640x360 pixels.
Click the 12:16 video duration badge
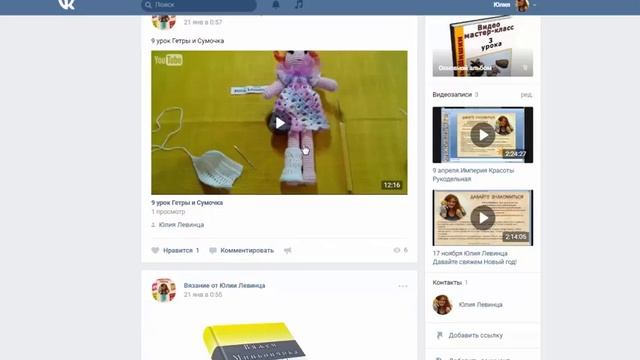tap(392, 185)
